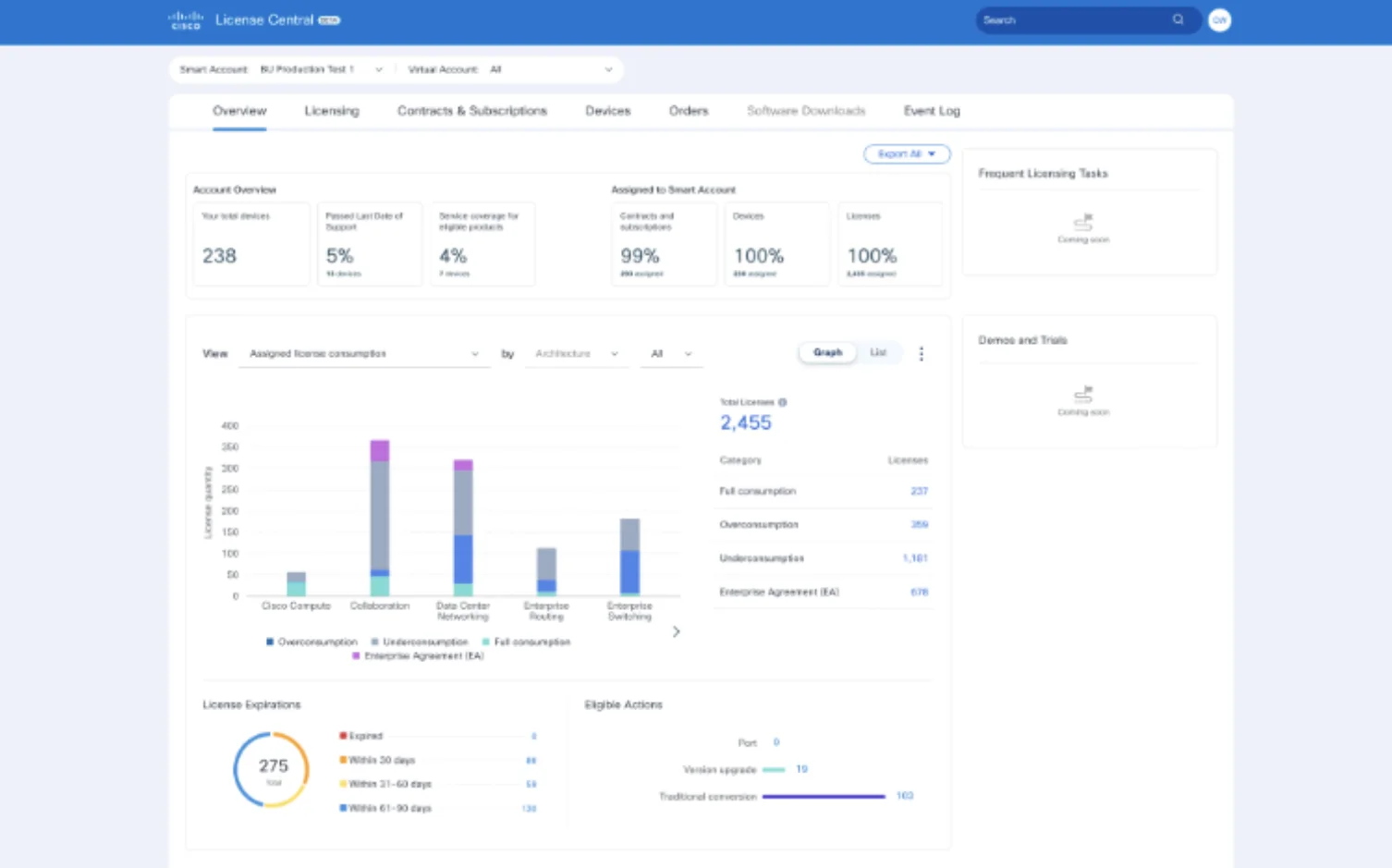Click the Underconsumption count 1,181
The image size is (1392, 868).
915,558
